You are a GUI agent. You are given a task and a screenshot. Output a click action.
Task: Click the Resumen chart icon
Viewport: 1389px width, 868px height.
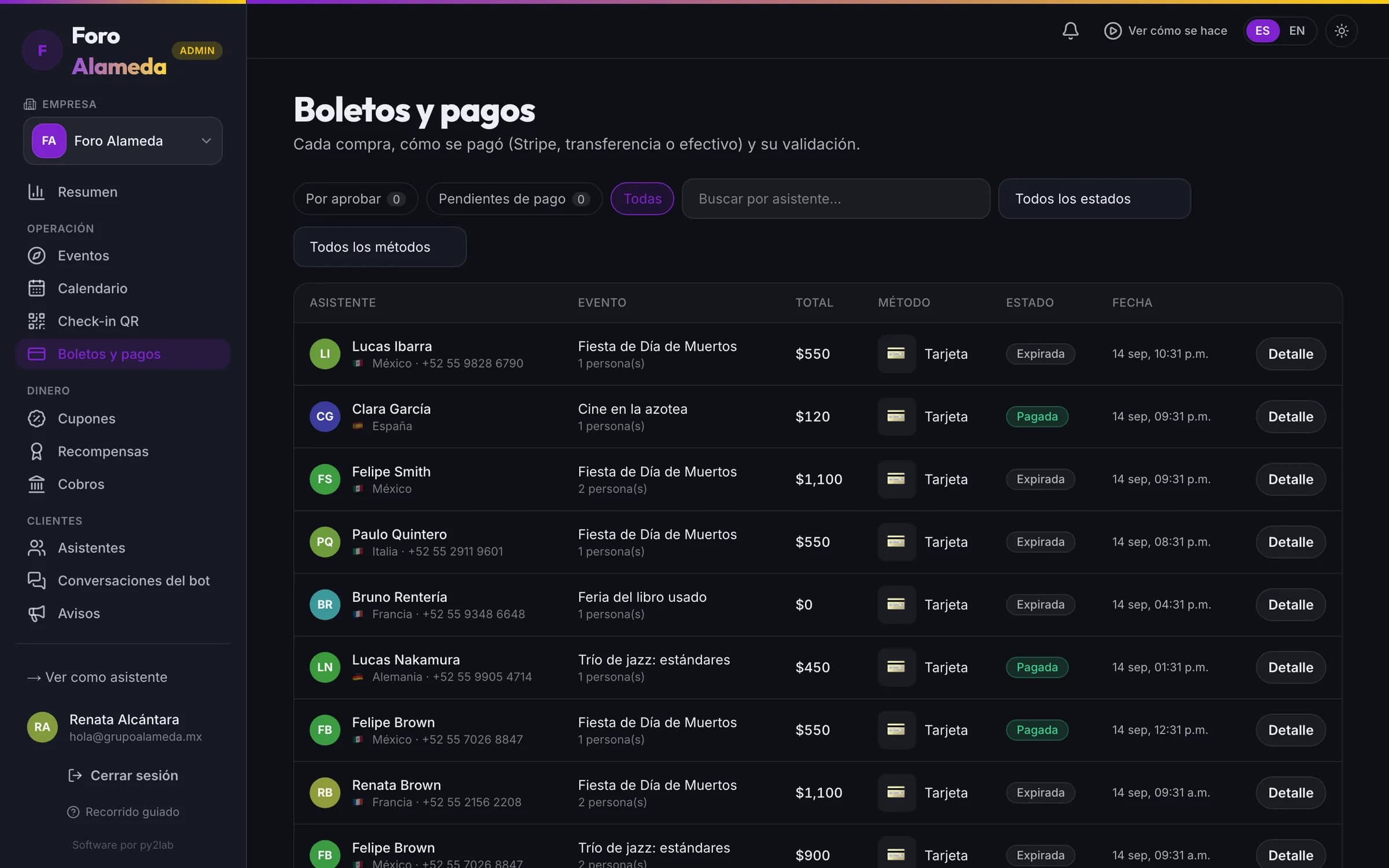(36, 192)
